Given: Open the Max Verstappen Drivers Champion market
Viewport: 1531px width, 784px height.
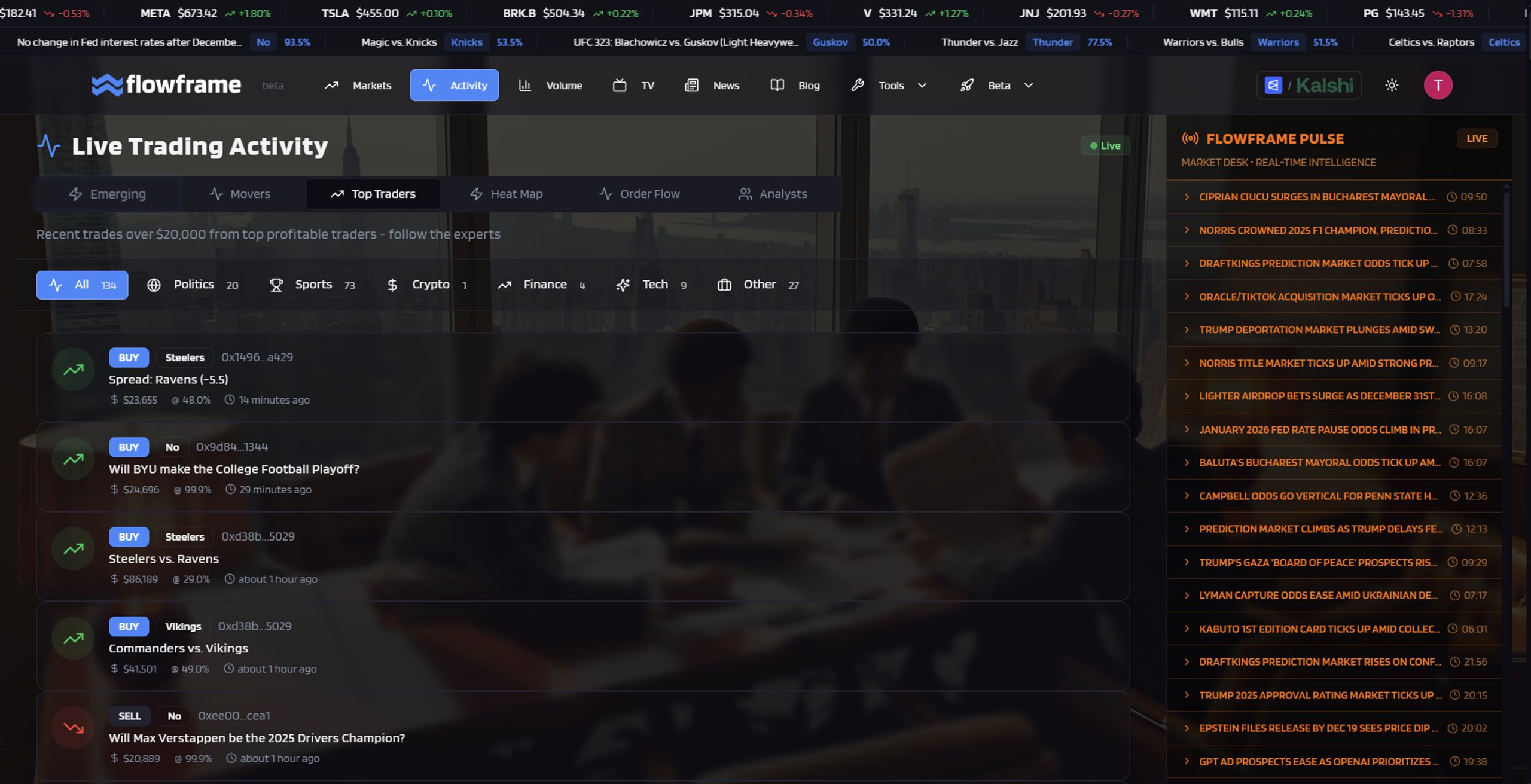Looking at the screenshot, I should click(257, 738).
